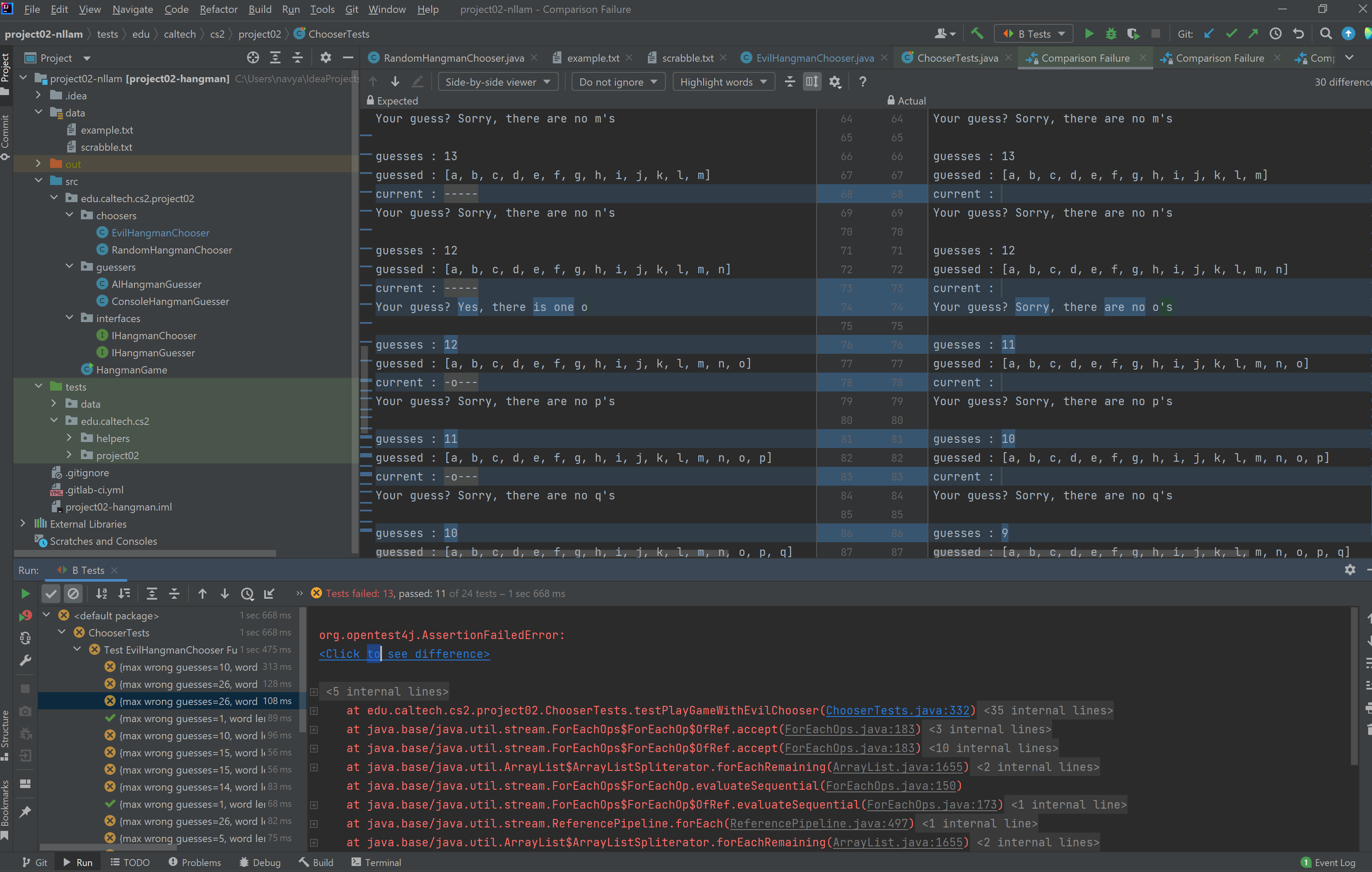
Task: Toggle Show Ignored tests button
Action: coord(73,594)
